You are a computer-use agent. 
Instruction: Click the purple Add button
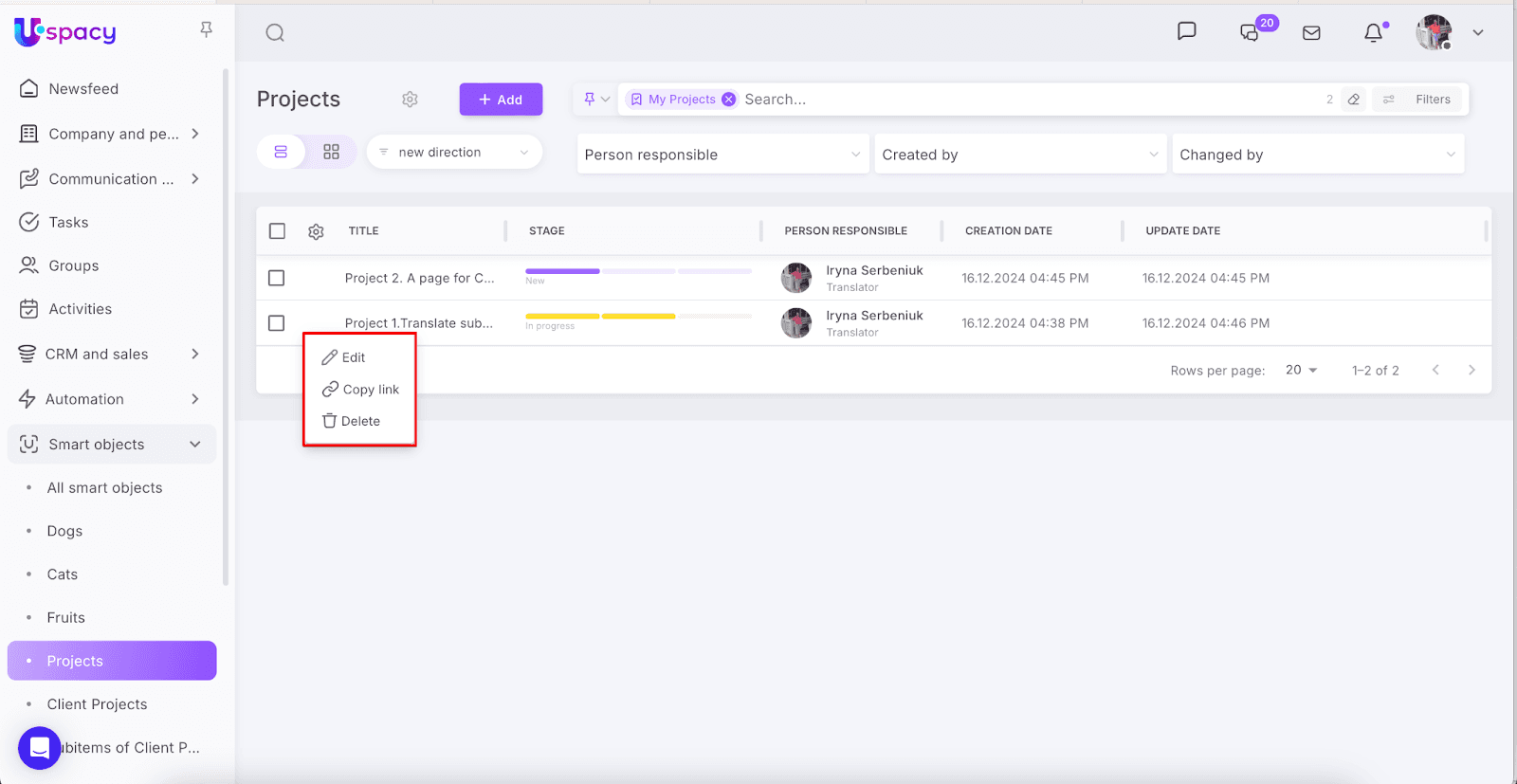pos(501,100)
